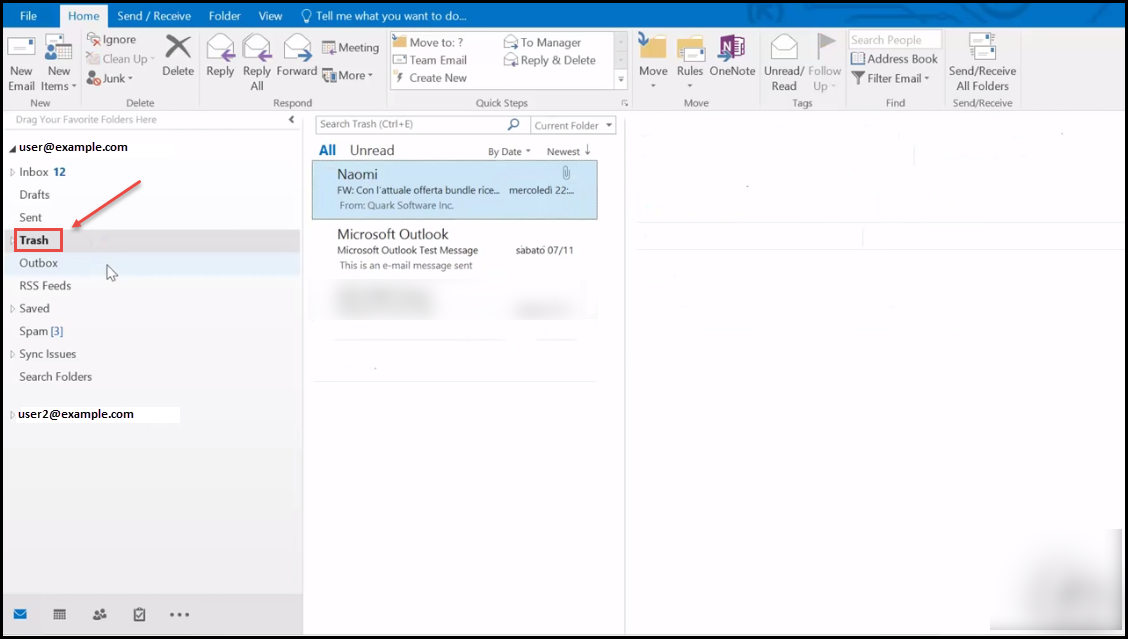Click the Reply All icon
Image resolution: width=1128 pixels, height=639 pixels.
coord(257,48)
